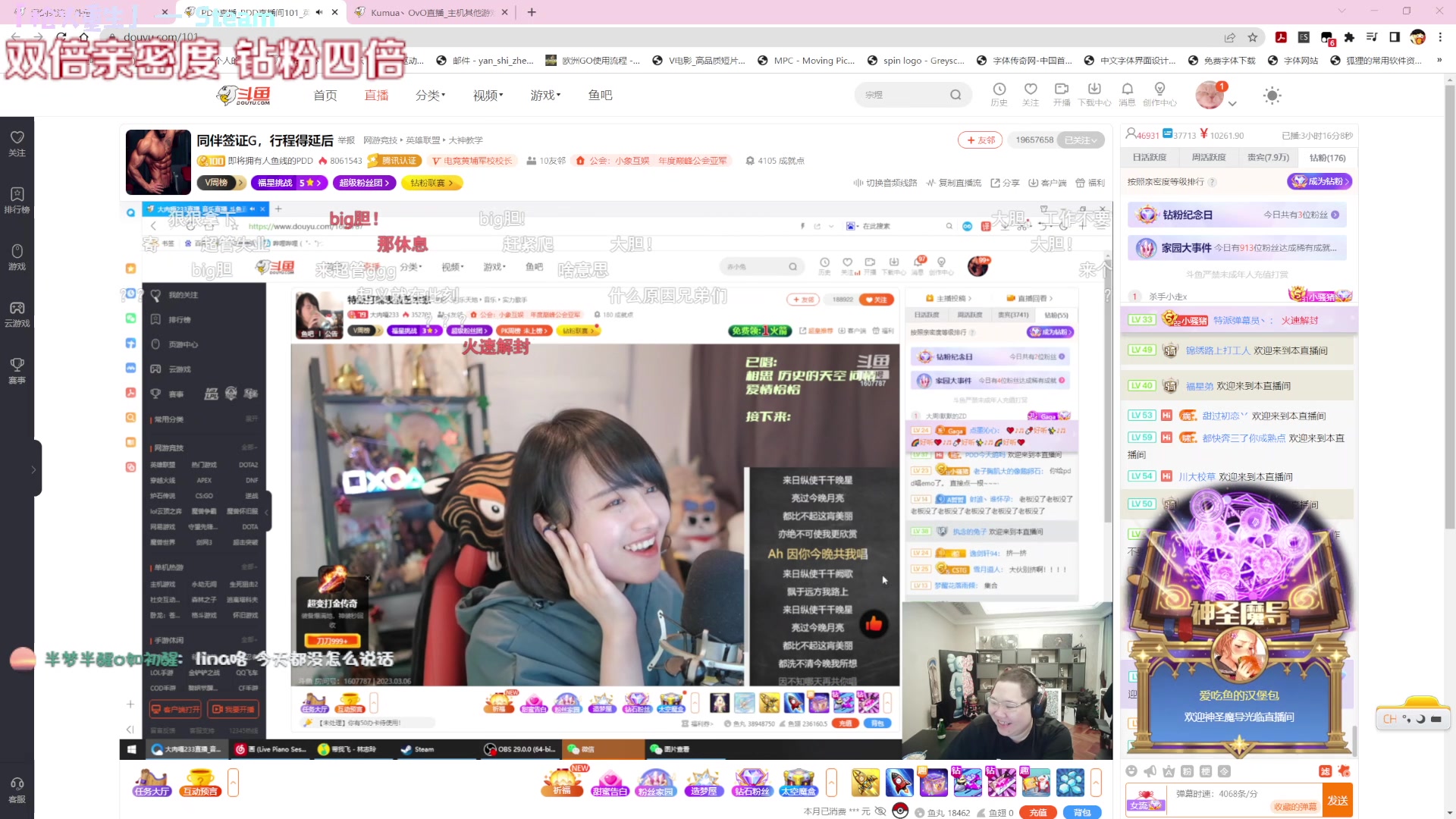Open 排行榜 in the left sidebar
1456x819 pixels.
17,200
